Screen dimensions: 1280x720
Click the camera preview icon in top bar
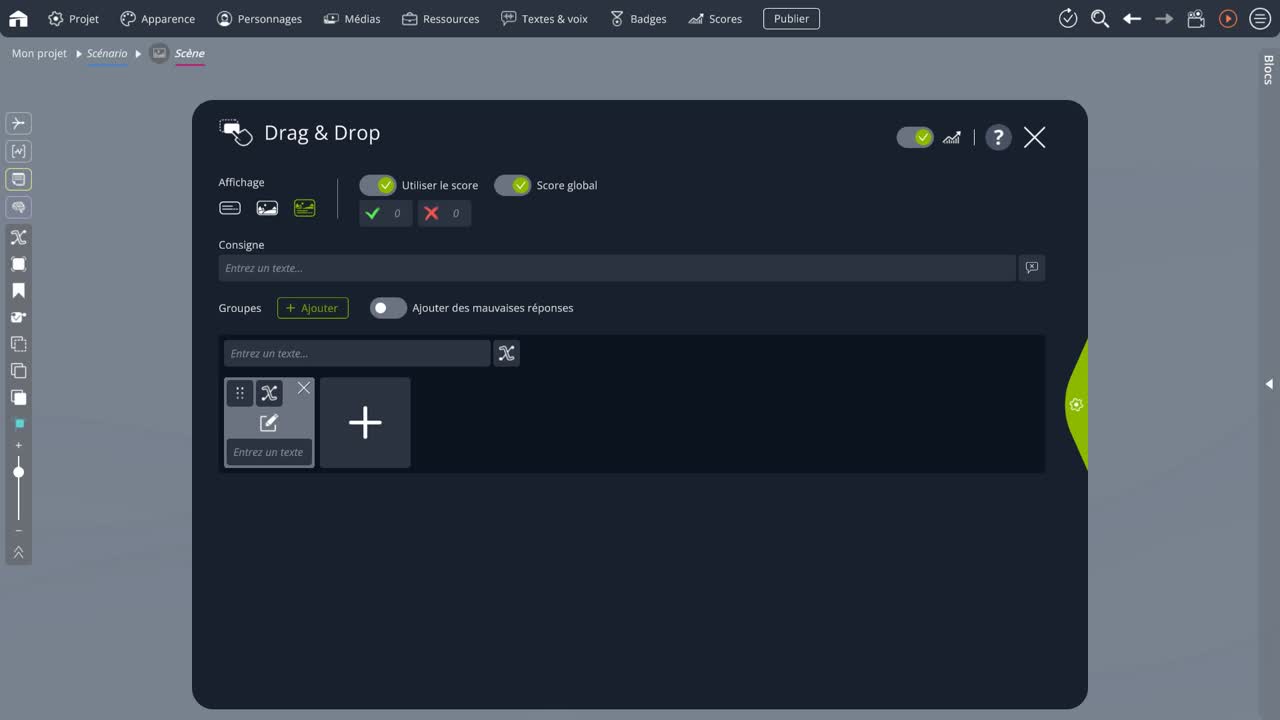click(1196, 18)
